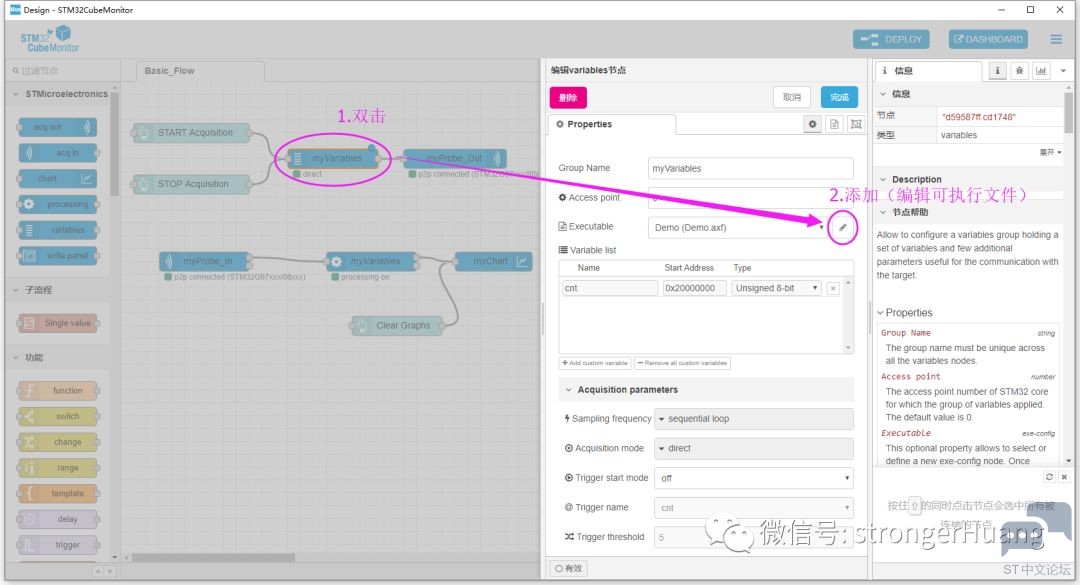Select the acq in palette node
Viewport: 1080px width, 585px height.
58,153
